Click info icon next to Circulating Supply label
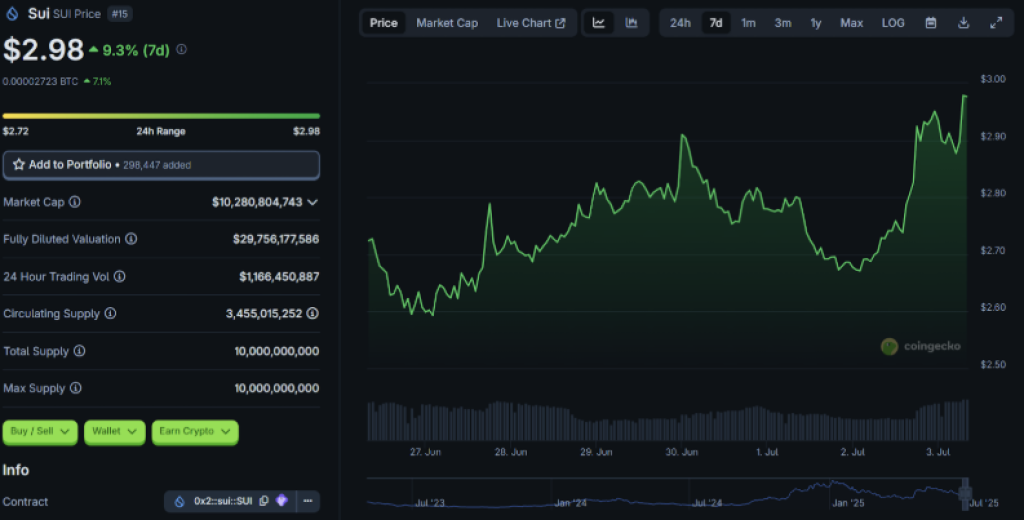This screenshot has width=1024, height=520. tap(110, 314)
